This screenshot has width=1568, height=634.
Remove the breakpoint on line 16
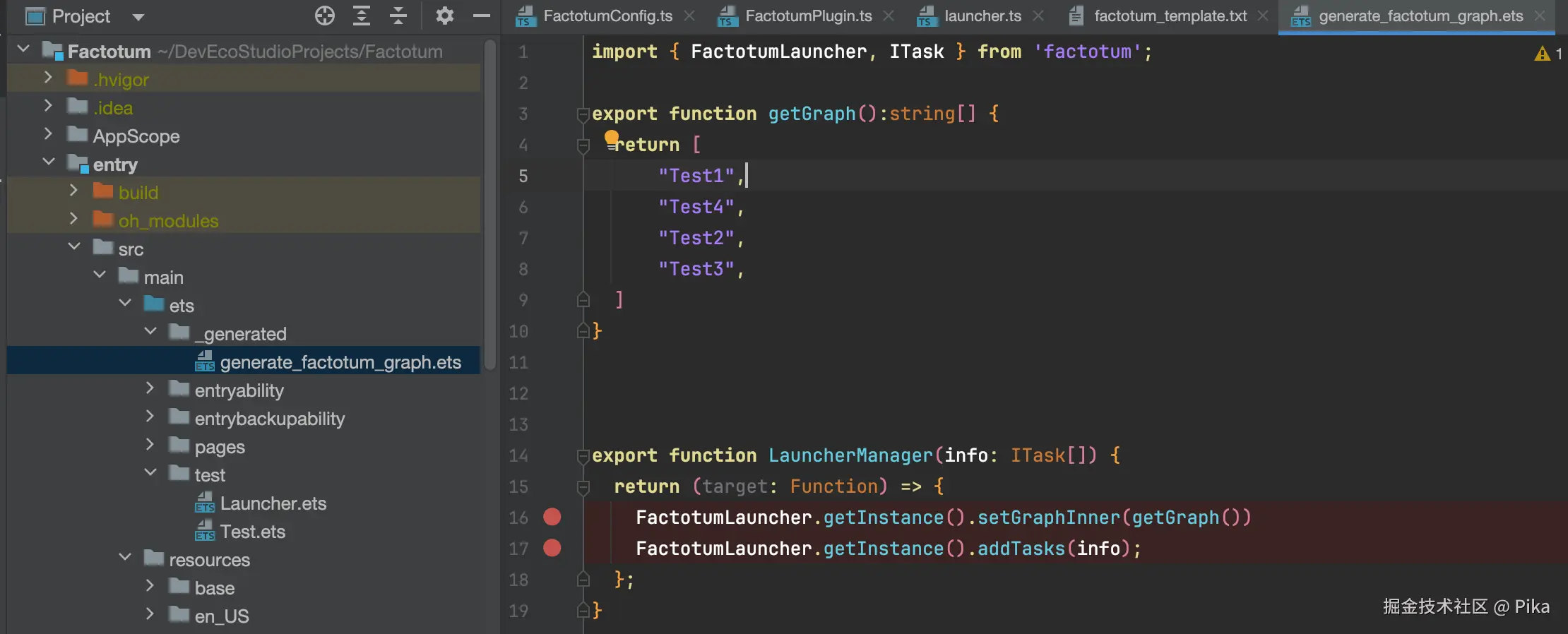pos(552,517)
